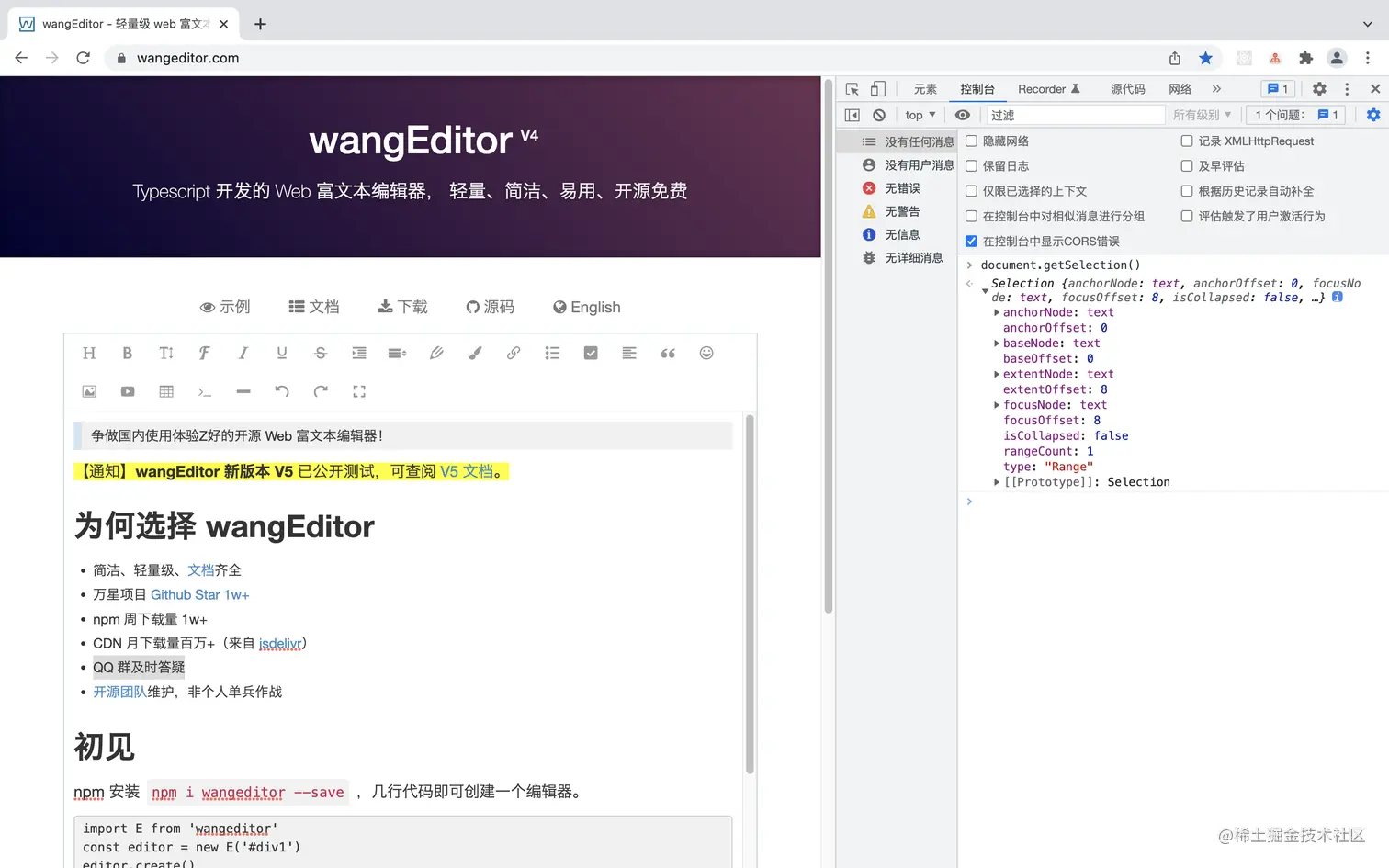
Task: Switch to the 网络 DevTools tab
Action: [x=1180, y=89]
